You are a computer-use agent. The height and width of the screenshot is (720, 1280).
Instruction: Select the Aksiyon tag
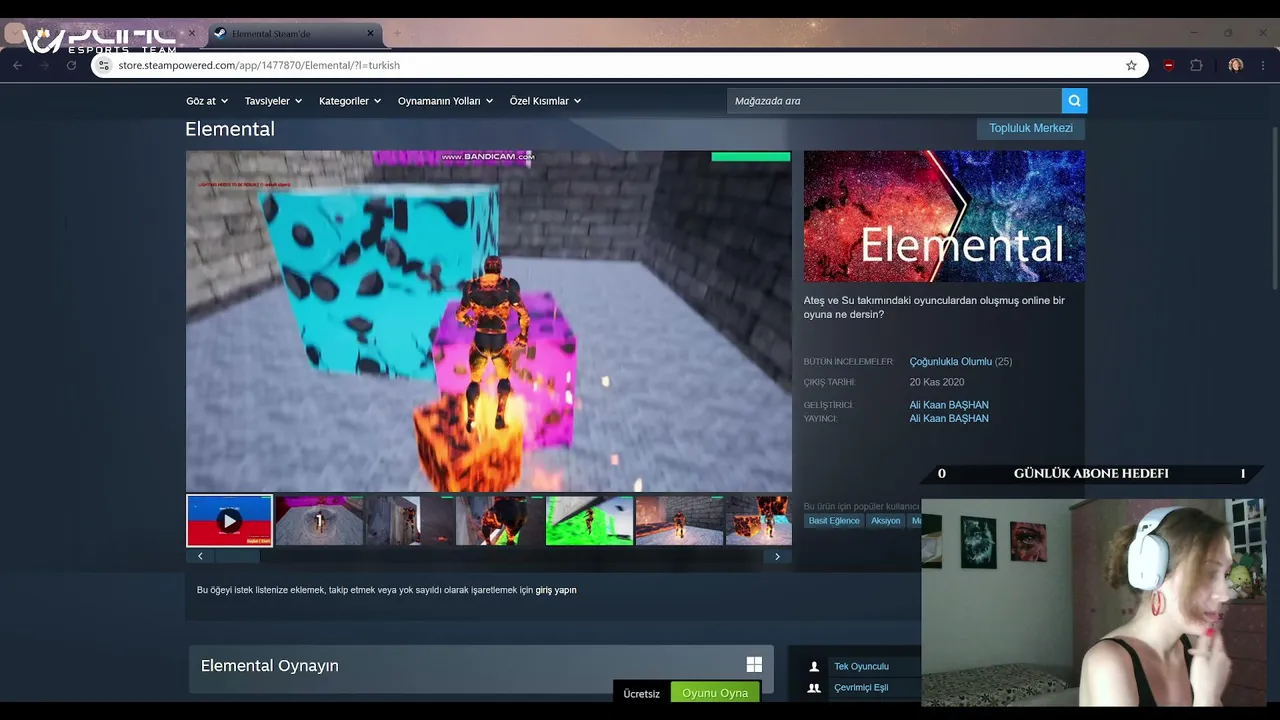886,521
